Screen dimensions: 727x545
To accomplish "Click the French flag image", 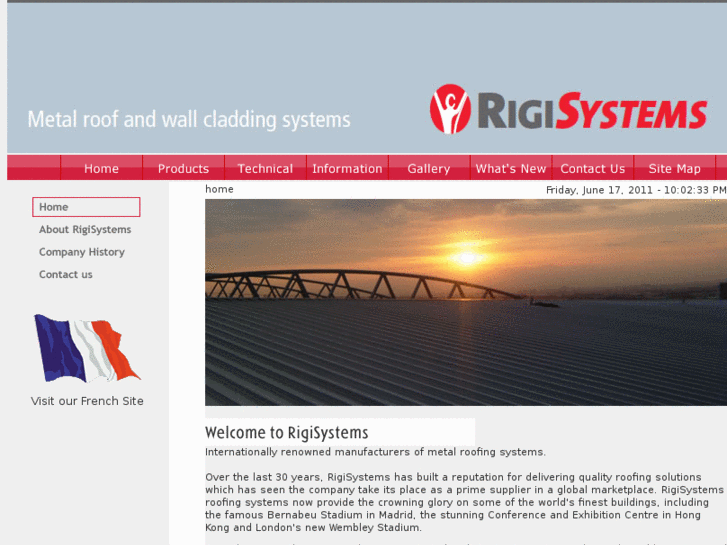I will coord(87,348).
